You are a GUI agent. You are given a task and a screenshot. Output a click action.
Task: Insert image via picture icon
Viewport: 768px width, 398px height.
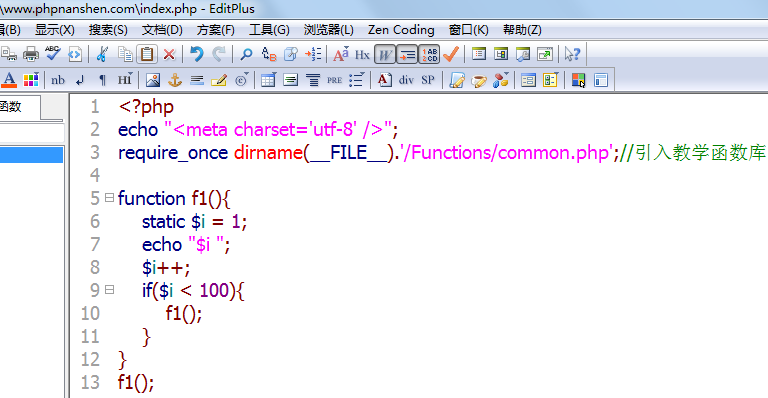(x=153, y=80)
